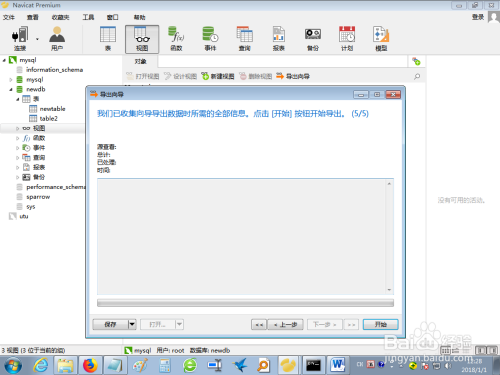Open Firefox from the taskbar
The image size is (500, 375).
tap(90, 365)
